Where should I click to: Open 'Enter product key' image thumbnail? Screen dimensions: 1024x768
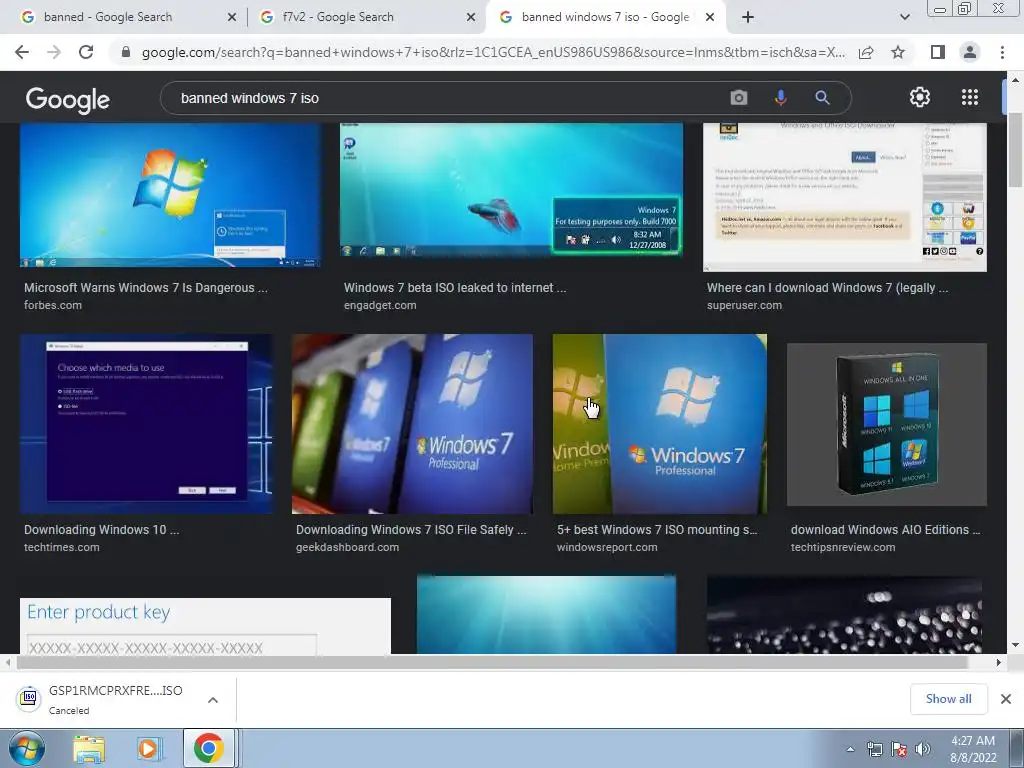tap(206, 626)
